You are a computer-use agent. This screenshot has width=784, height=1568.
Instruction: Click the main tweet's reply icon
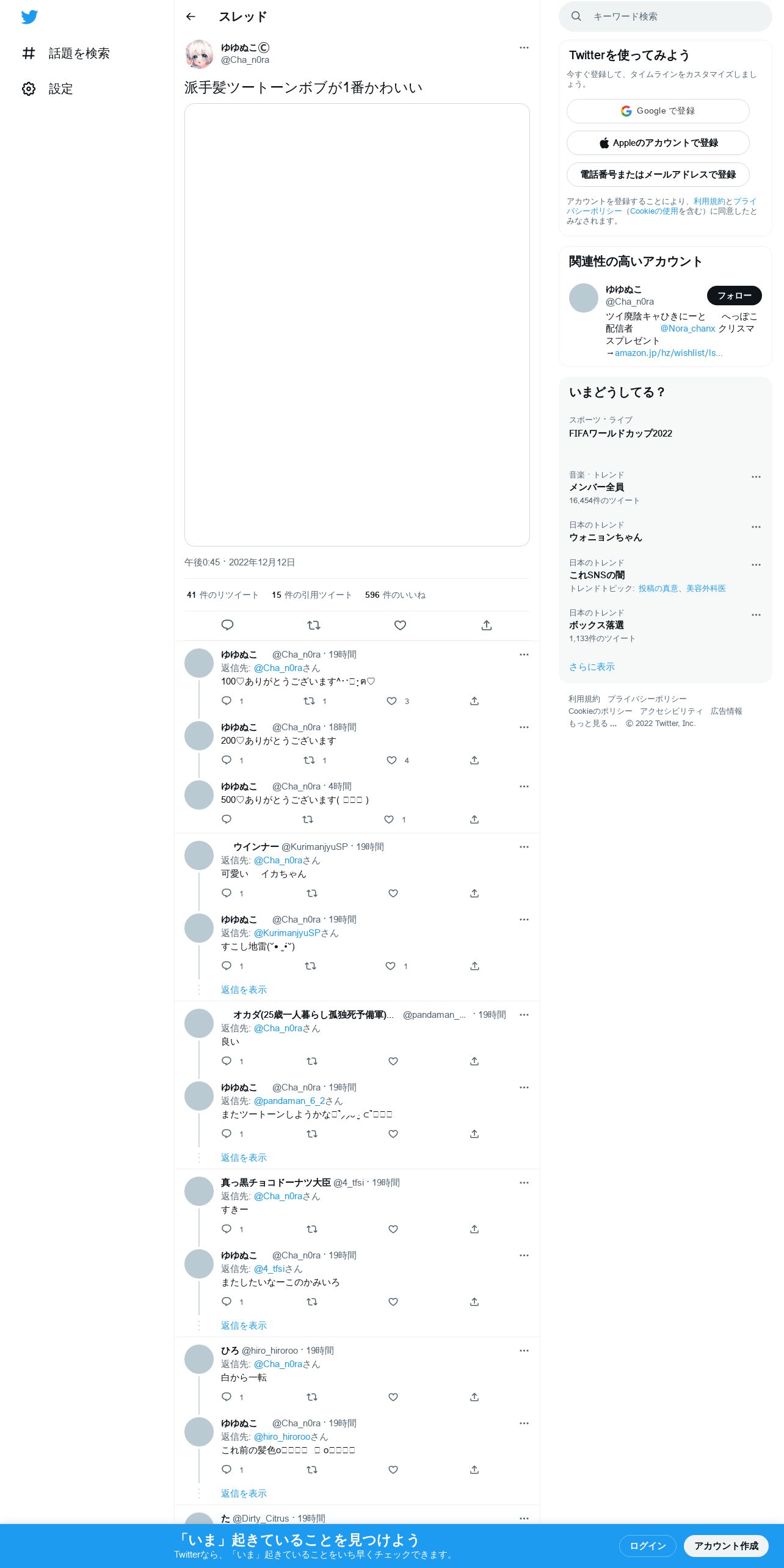click(x=227, y=625)
